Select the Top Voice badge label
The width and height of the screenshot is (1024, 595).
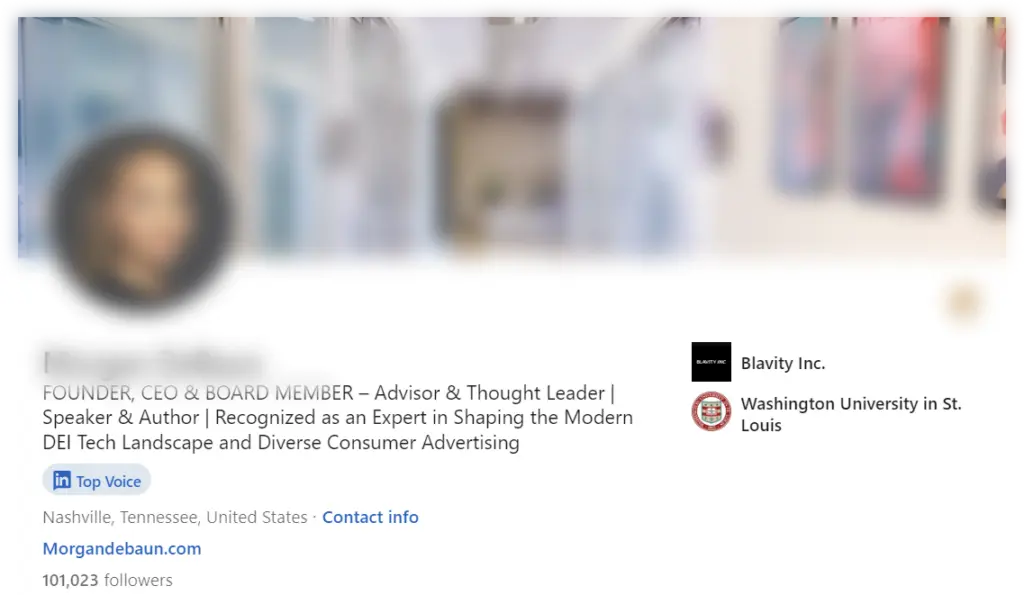[x=108, y=481]
